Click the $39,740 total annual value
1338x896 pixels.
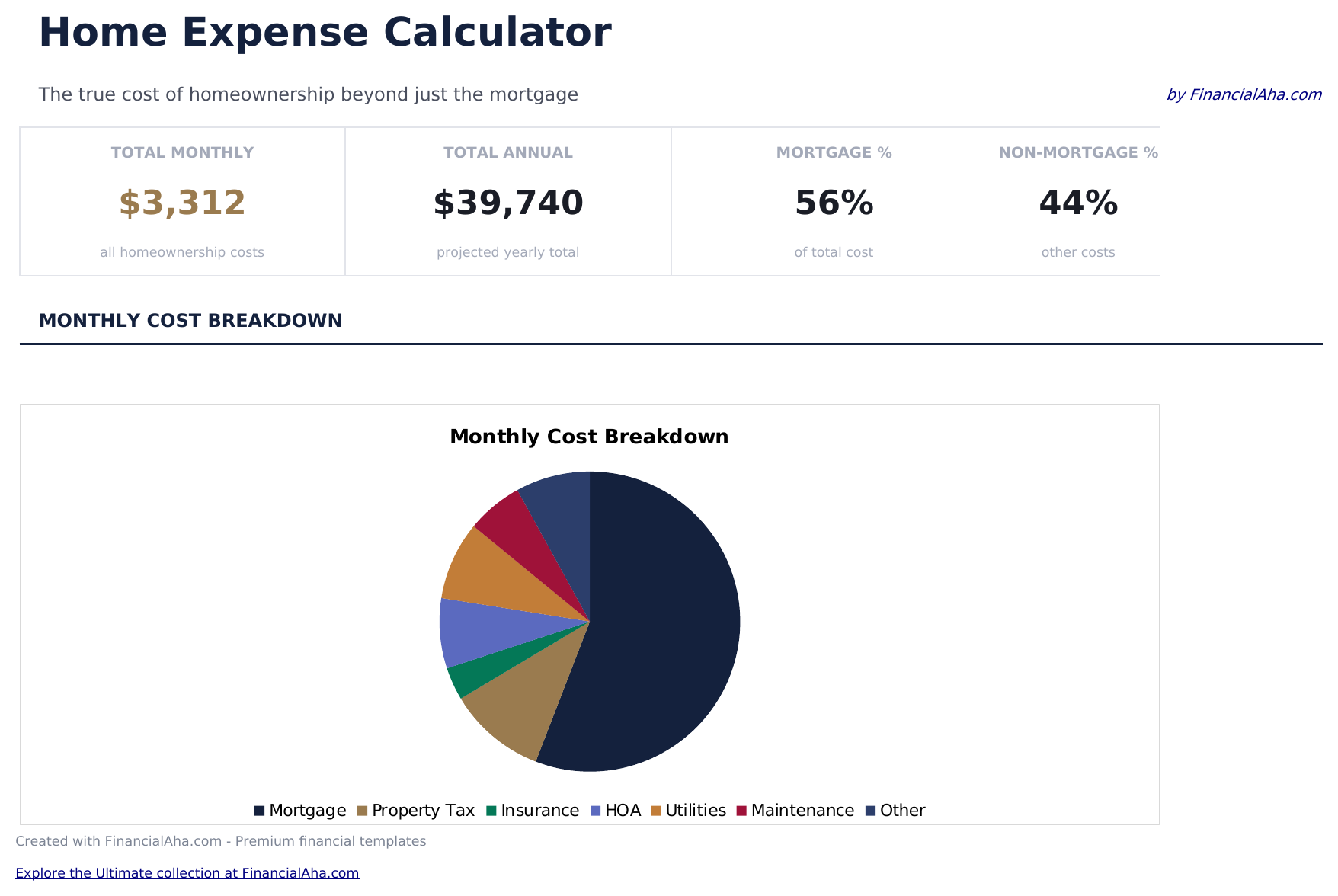(508, 203)
